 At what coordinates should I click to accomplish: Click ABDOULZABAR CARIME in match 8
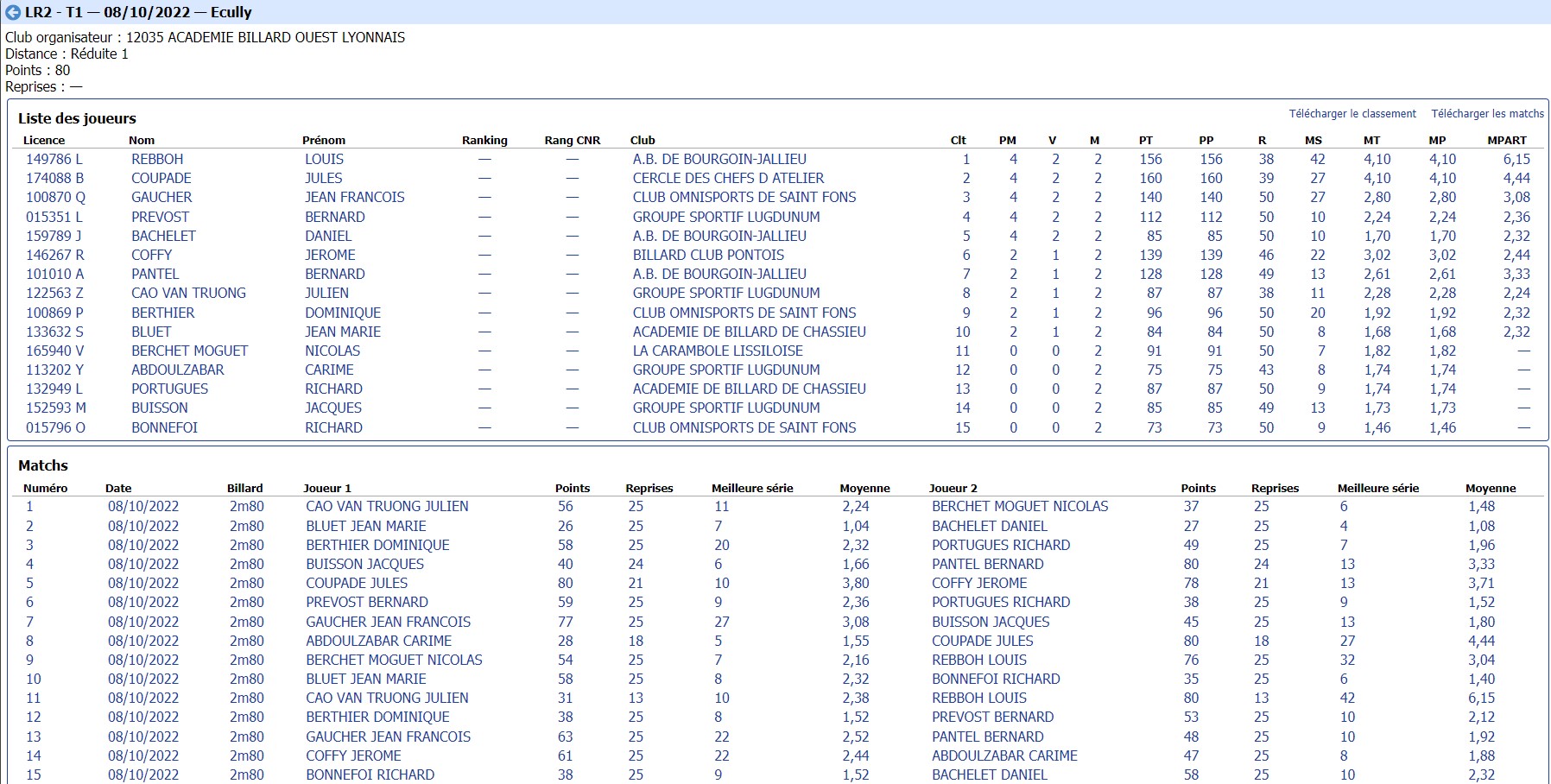378,641
